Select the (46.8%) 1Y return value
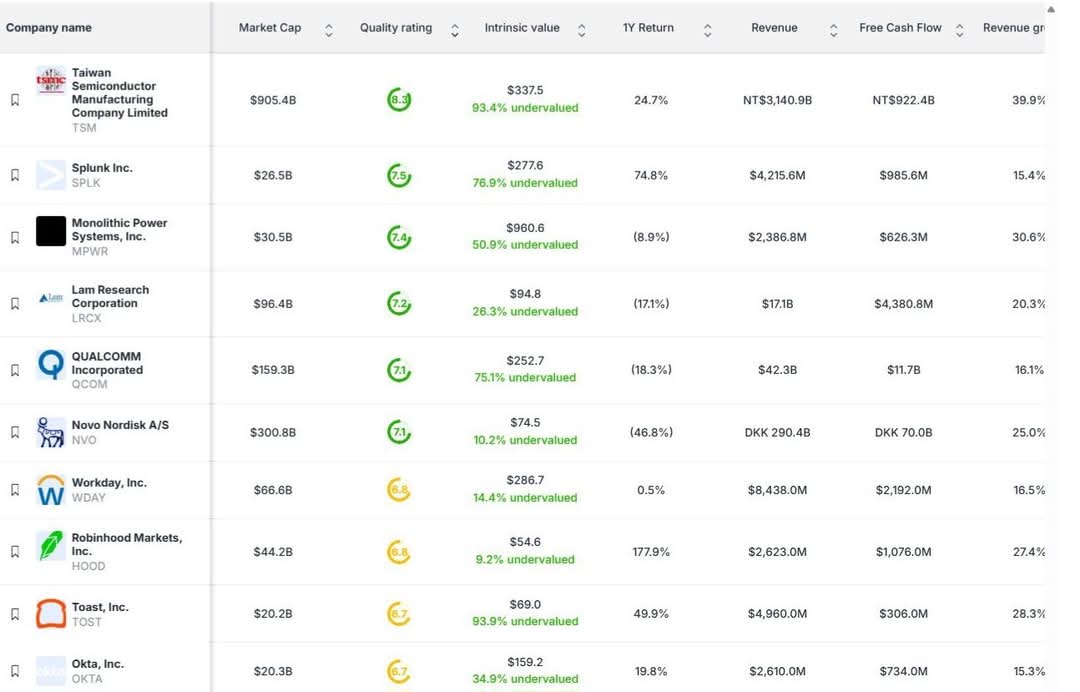Image resolution: width=1080 pixels, height=692 pixels. (651, 432)
